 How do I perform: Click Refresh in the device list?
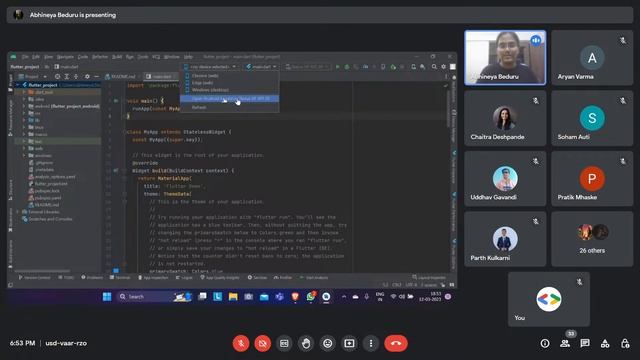pos(230,107)
